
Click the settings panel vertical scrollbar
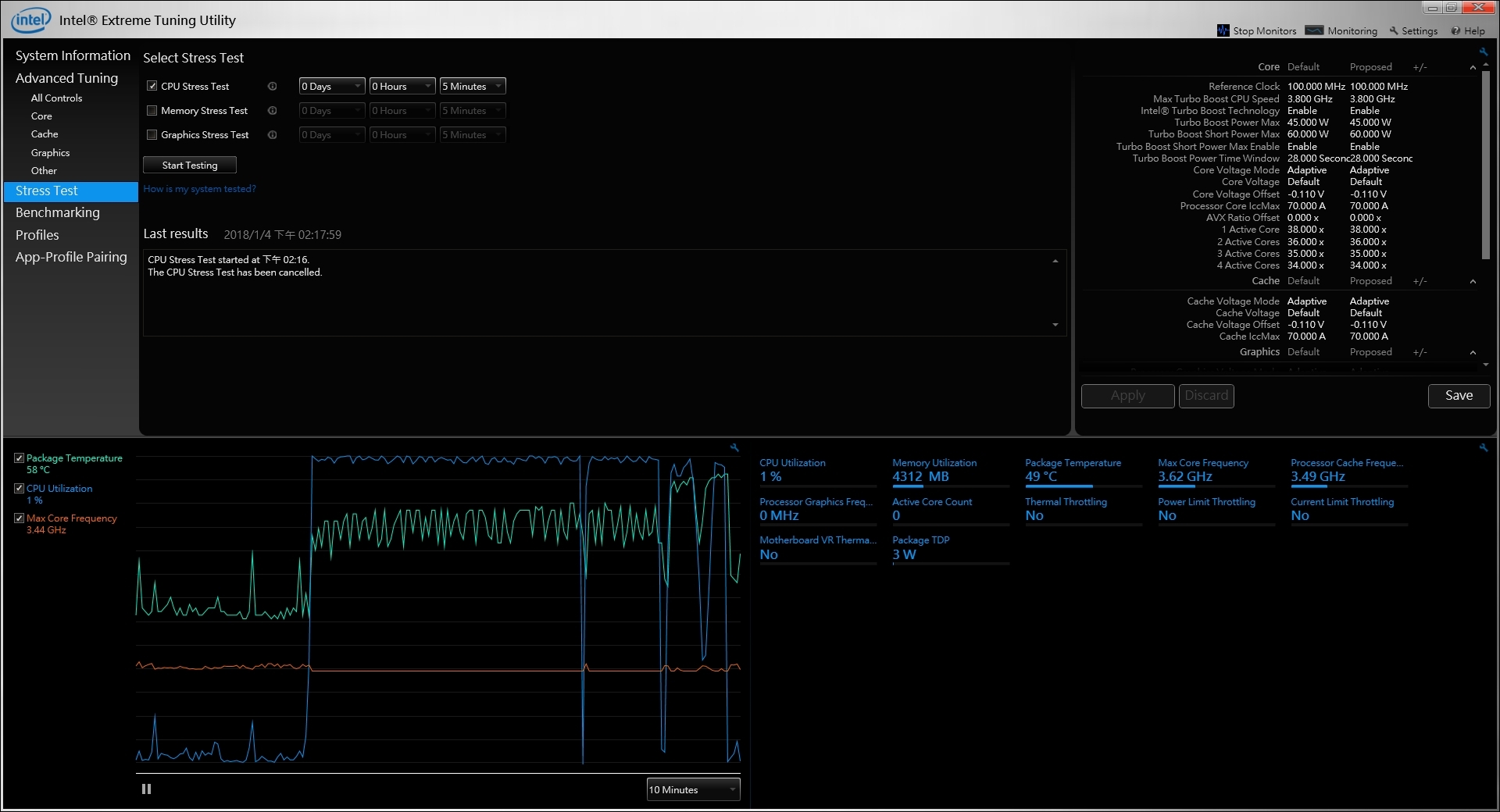coord(1485,164)
